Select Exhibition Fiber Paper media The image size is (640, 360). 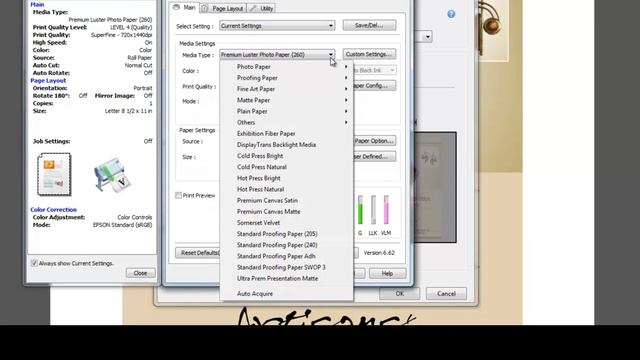click(x=287, y=133)
